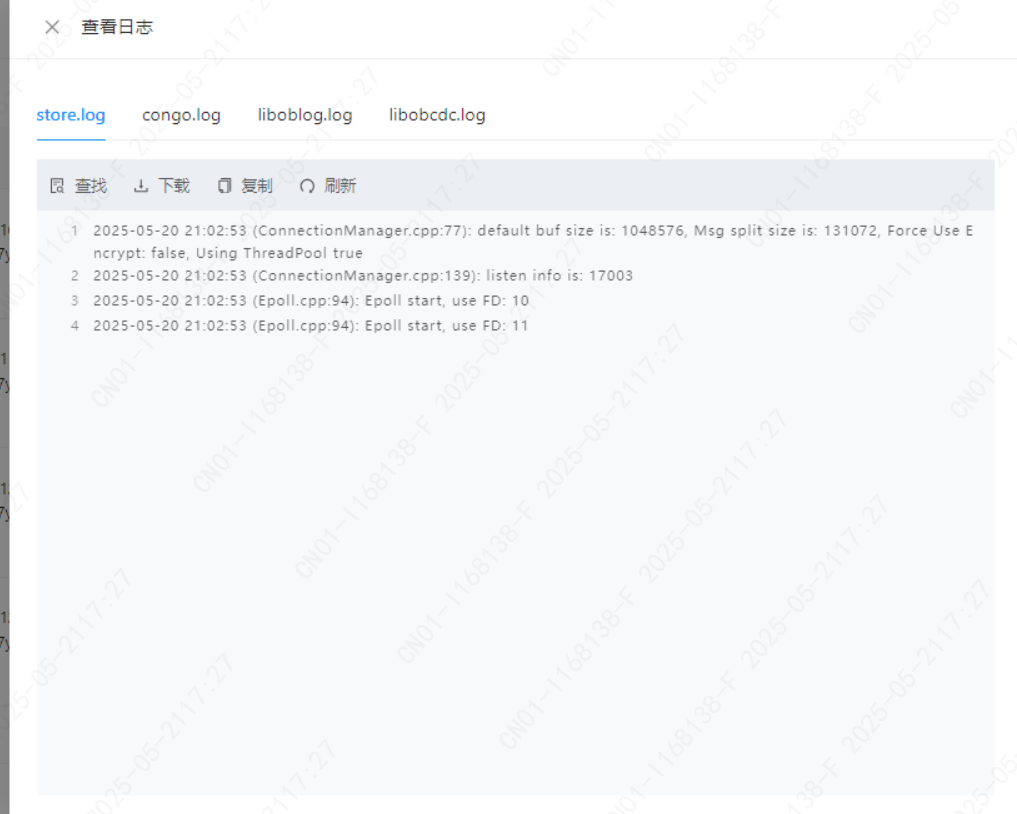Click the 查找 text label
Screen dimensions: 1017x814
point(91,186)
